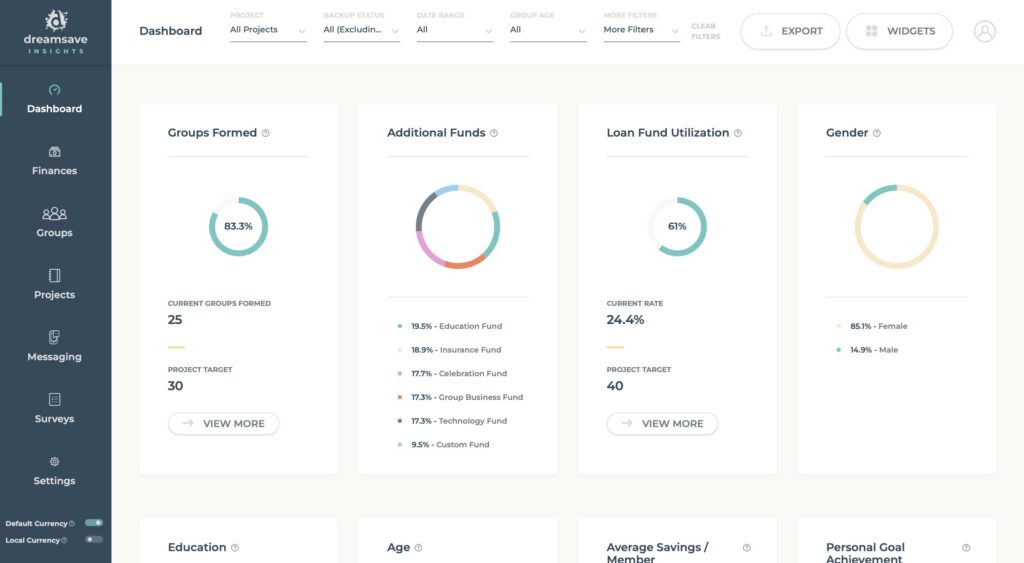Open the Messaging sidebar section
This screenshot has width=1024, height=563.
55,347
